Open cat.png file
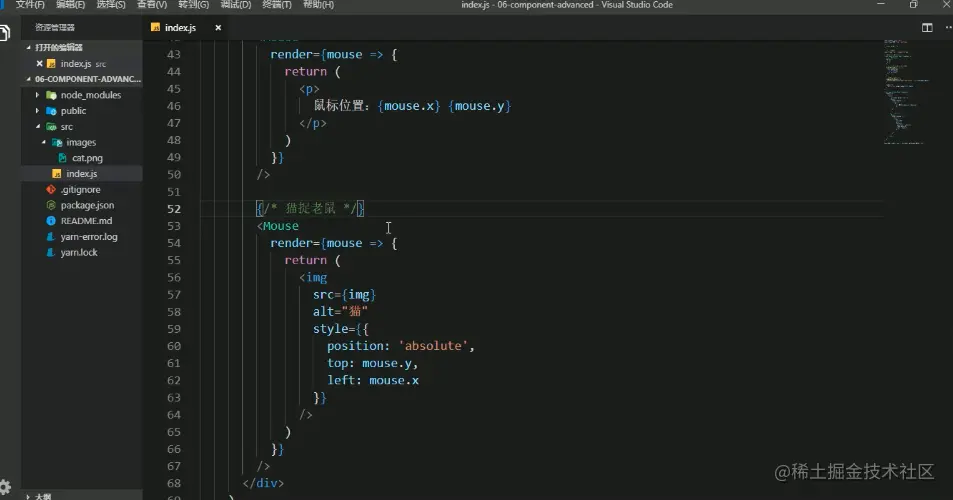The image size is (953, 500). pyautogui.click(x=83, y=158)
